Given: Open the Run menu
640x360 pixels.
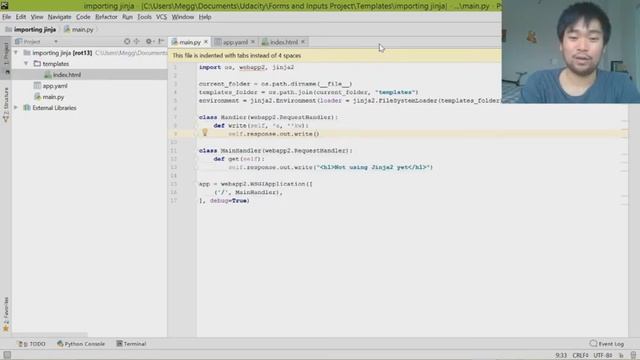Looking at the screenshot, I should coord(127,17).
